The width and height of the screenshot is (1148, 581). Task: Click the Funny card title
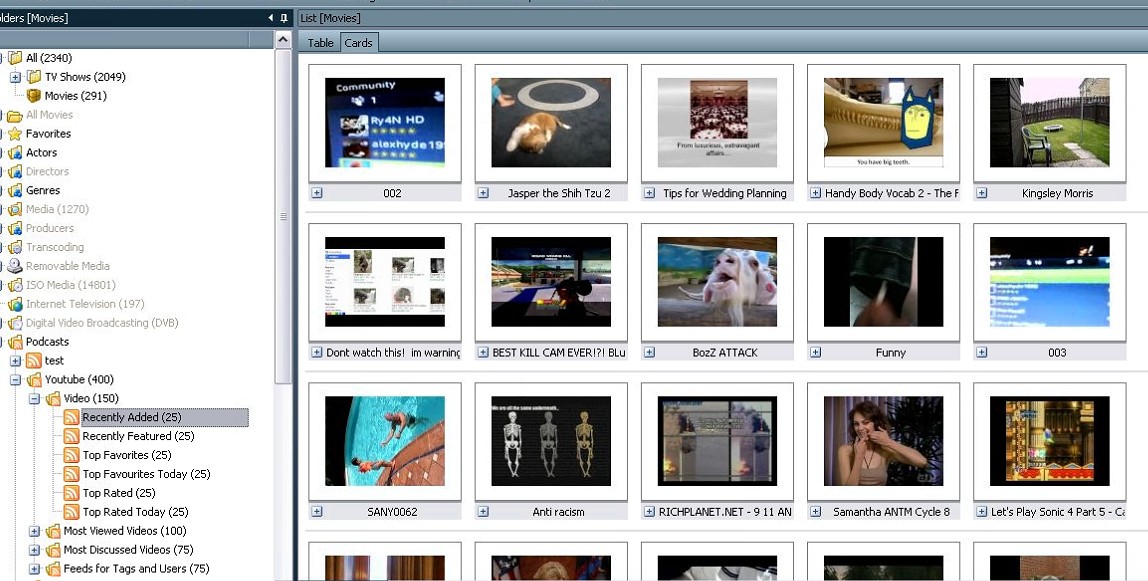click(890, 353)
